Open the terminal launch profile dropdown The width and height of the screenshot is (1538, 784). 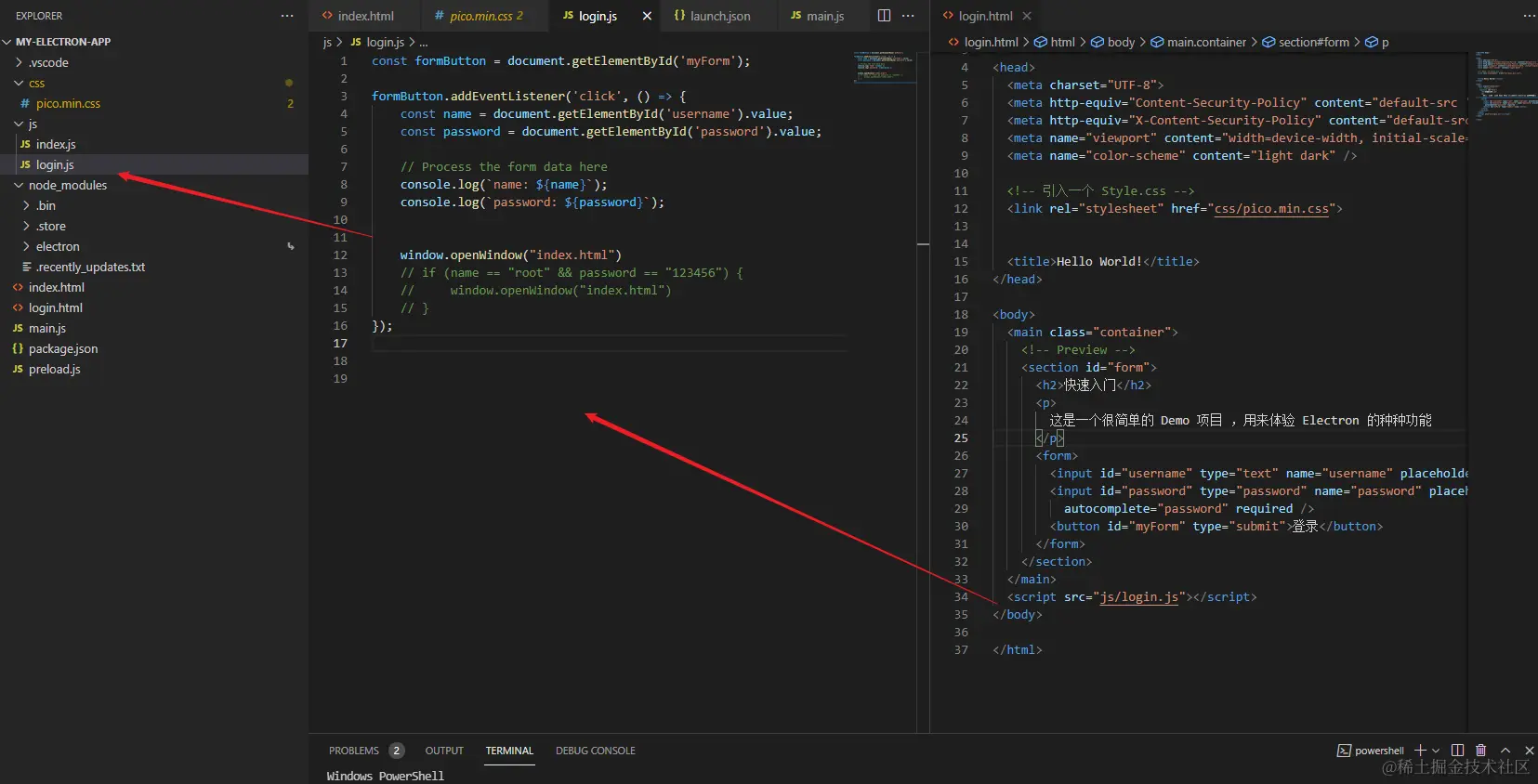(x=1436, y=751)
